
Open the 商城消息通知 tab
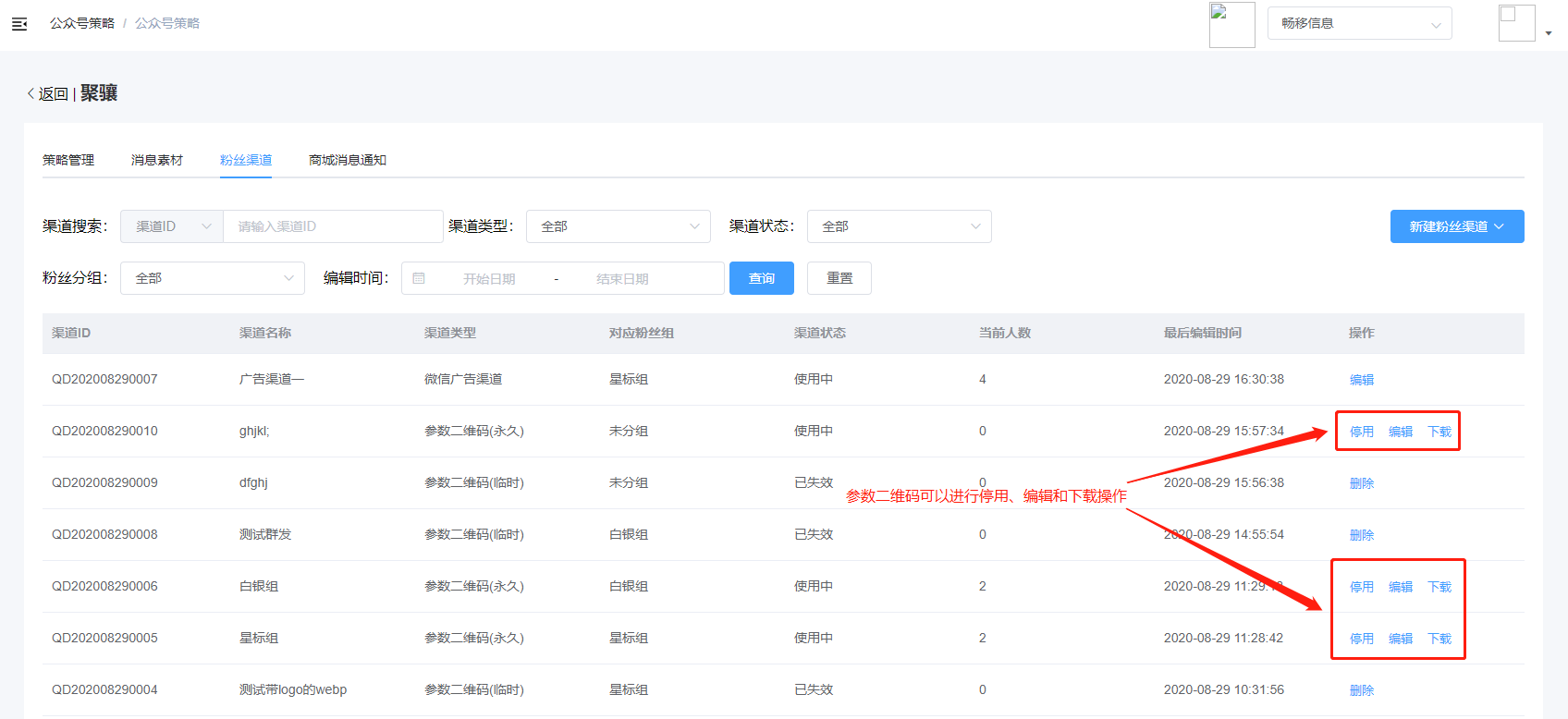click(x=348, y=160)
